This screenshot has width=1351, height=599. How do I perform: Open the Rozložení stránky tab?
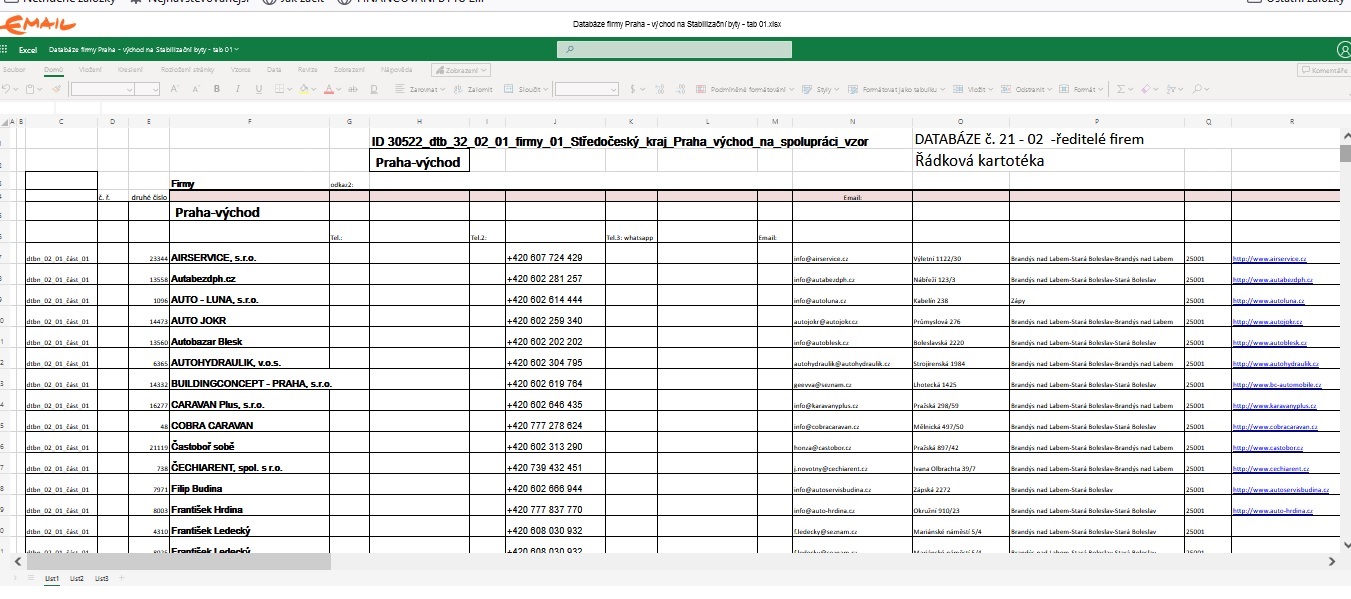click(x=188, y=70)
